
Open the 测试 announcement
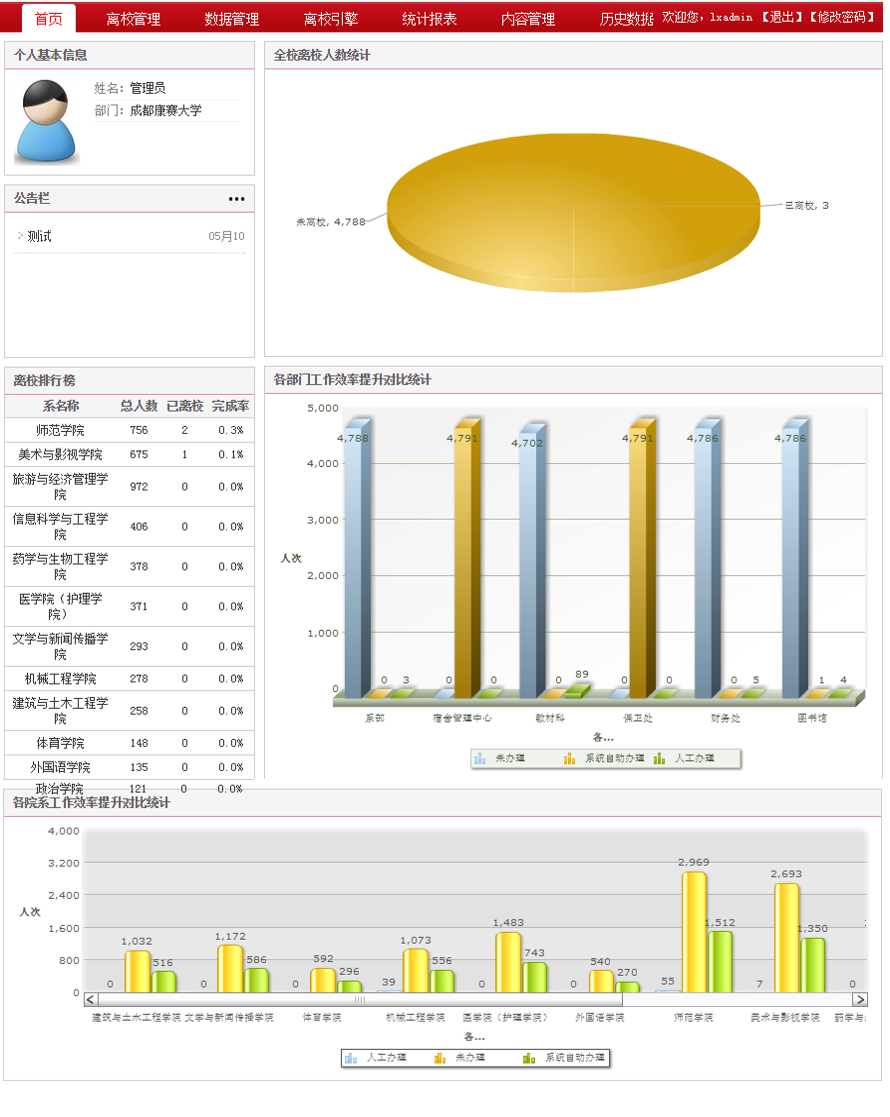click(x=39, y=236)
